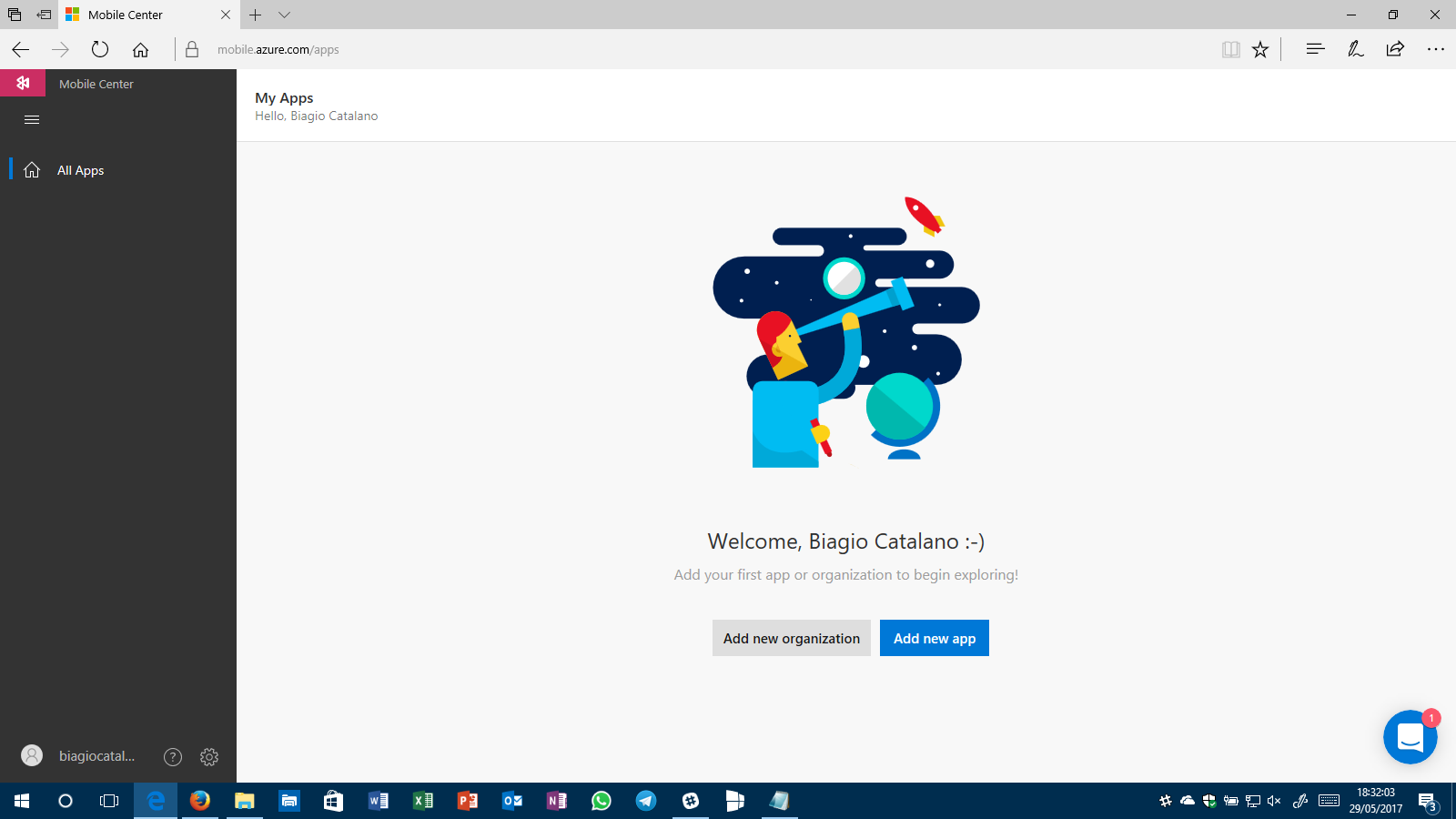Viewport: 1456px width, 819px height.
Task: Open the settings gear in the sidebar
Action: point(209,756)
